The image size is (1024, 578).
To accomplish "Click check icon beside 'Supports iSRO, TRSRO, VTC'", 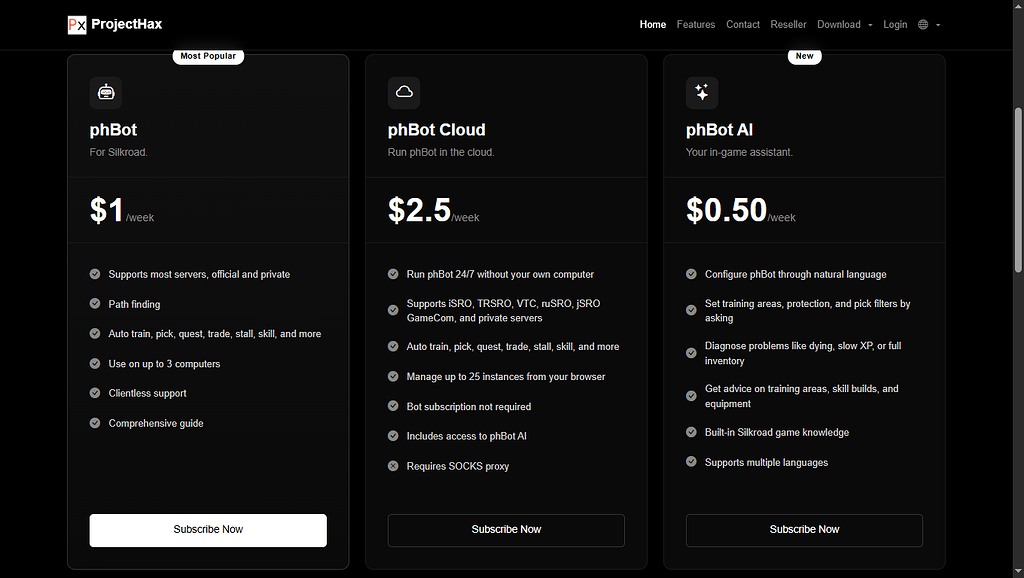I will click(x=393, y=310).
